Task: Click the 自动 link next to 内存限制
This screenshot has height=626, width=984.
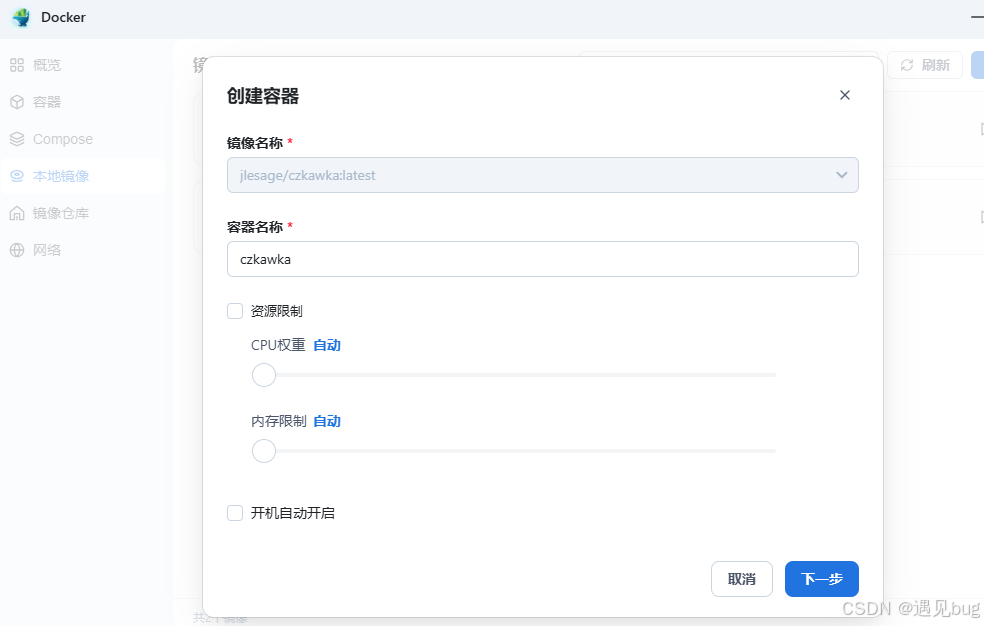Action: [327, 420]
